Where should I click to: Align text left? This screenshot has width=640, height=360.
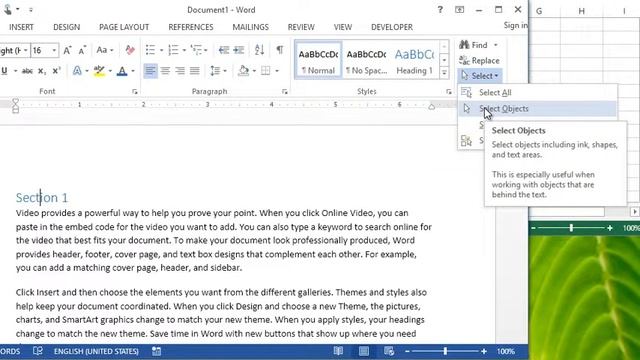pyautogui.click(x=150, y=71)
